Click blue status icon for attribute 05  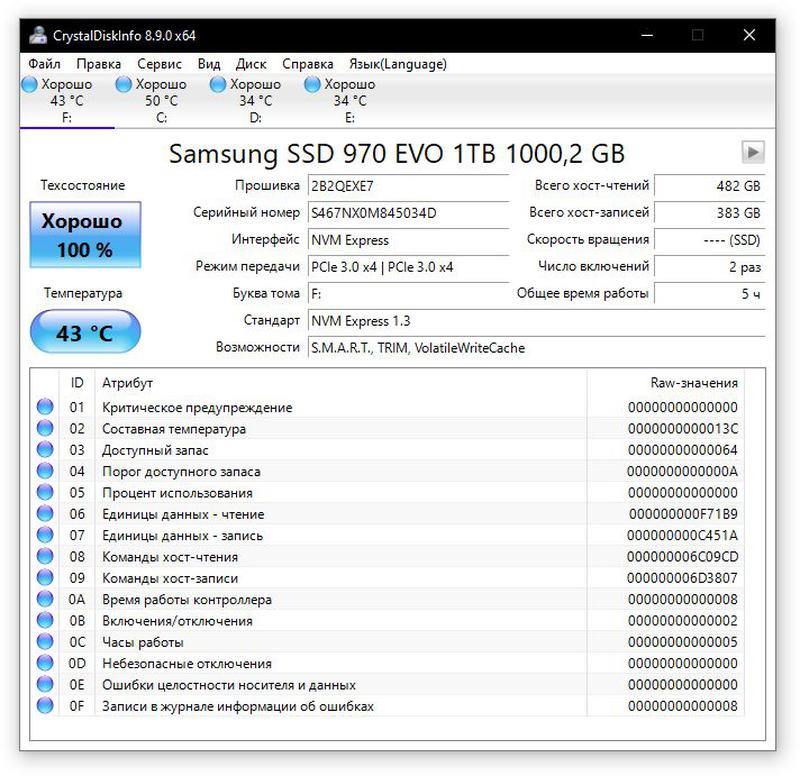coord(45,492)
